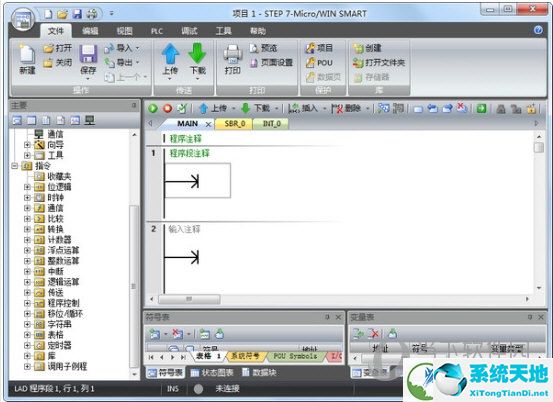553x402 pixels.
Task: Click the quick-access save icon in title bar
Action: click(77, 14)
